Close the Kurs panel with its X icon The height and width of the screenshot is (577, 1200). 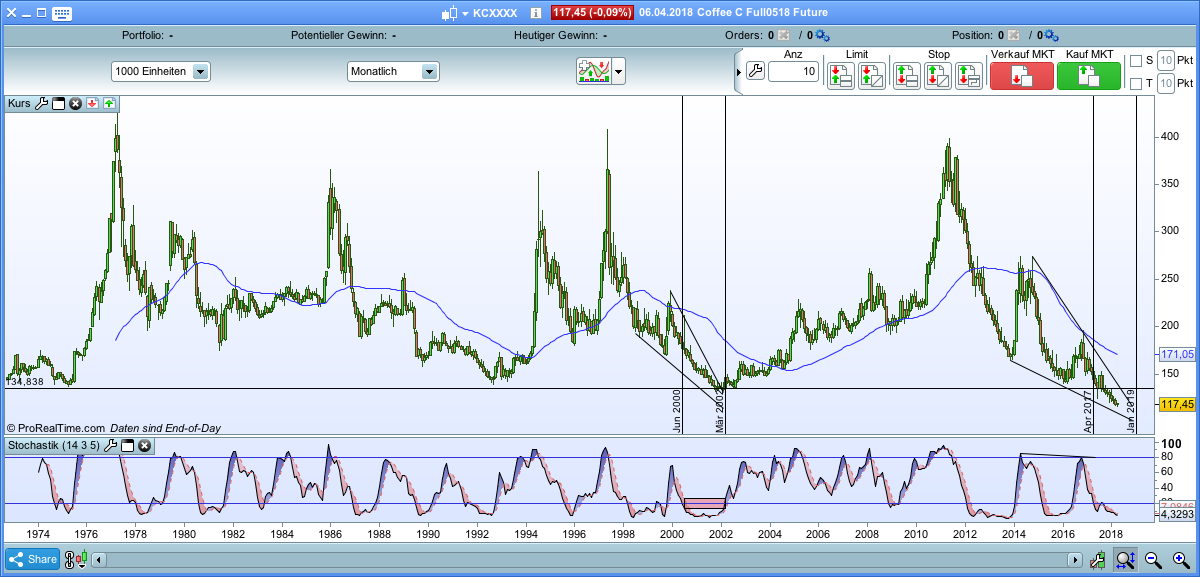coord(75,103)
